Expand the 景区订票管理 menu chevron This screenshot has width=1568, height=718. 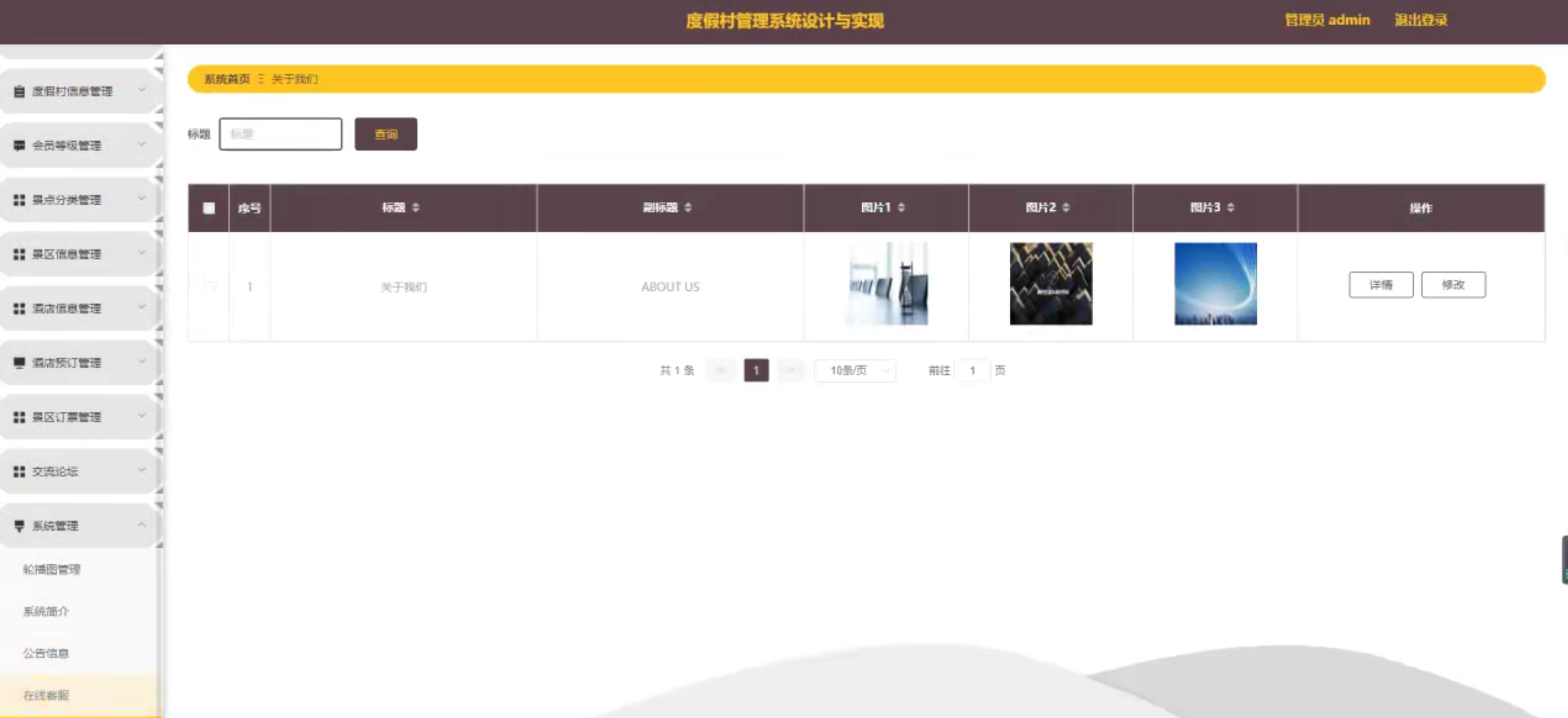(142, 416)
